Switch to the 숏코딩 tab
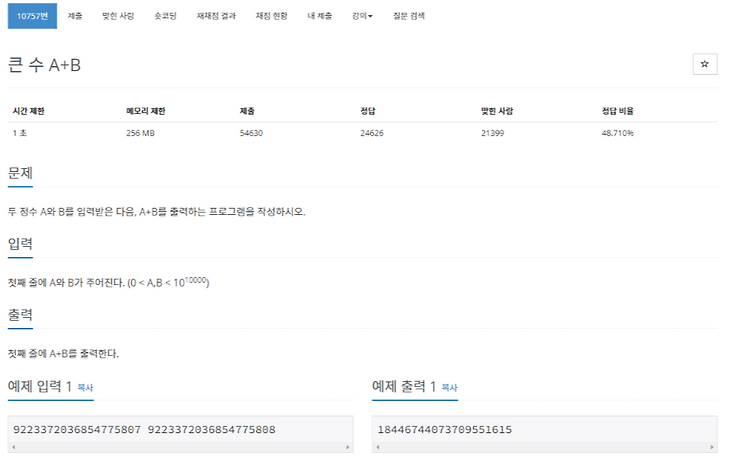750x461 pixels. coord(165,16)
